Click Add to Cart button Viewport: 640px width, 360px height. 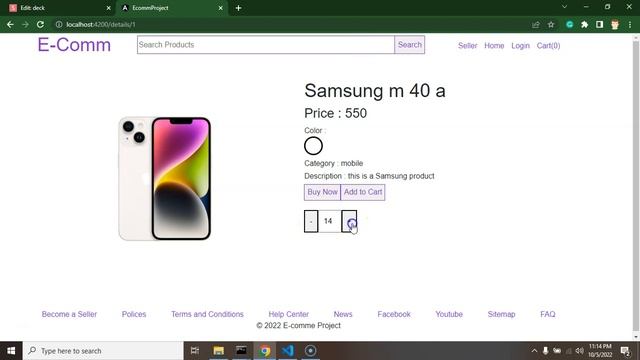363,192
